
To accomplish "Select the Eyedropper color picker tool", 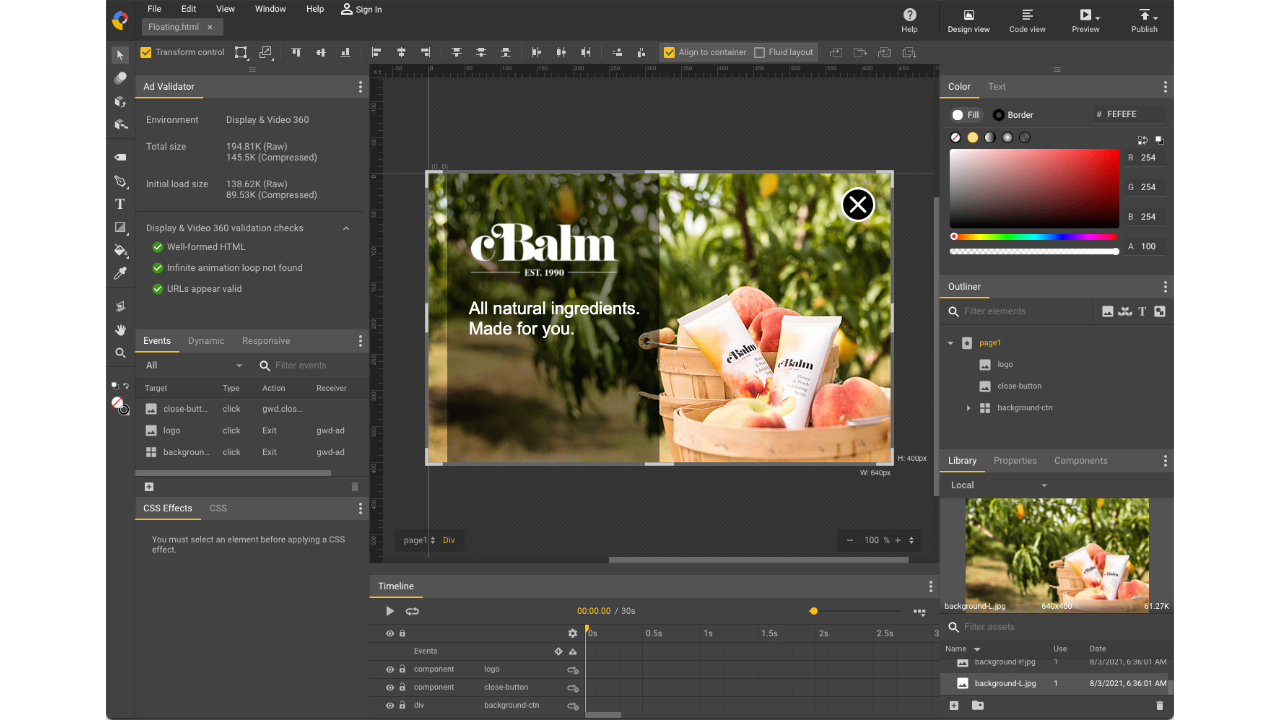I will 120,273.
